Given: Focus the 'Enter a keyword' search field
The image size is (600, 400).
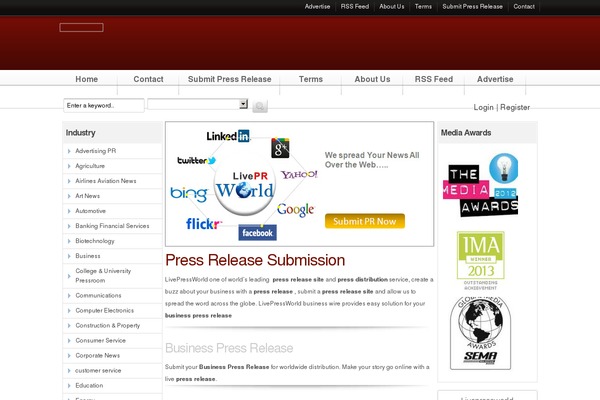Looking at the screenshot, I should [x=104, y=106].
